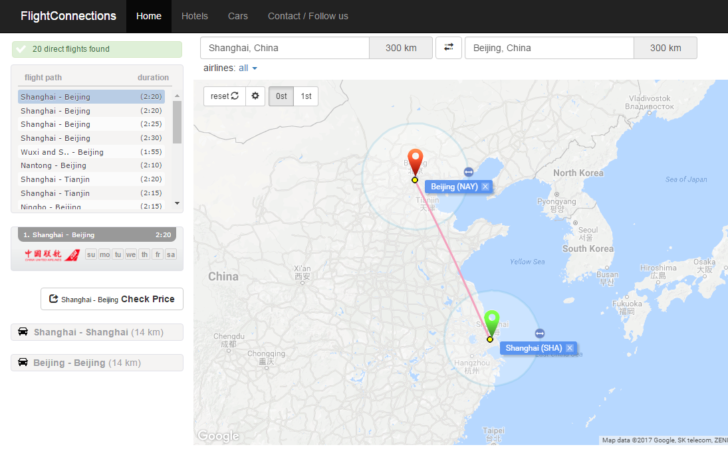Click flight list scroll down arrow
Image resolution: width=728 pixels, height=459 pixels.
click(x=177, y=203)
